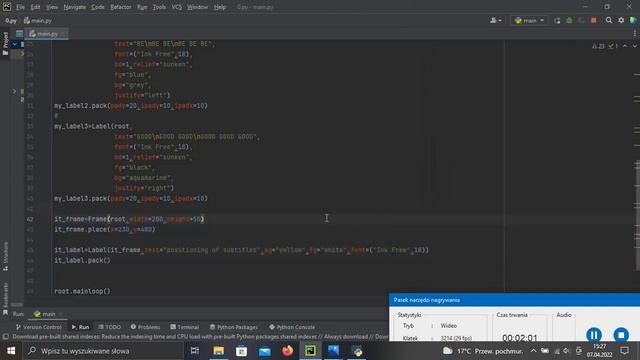Click main.py in the breadcrumb bar

click(38, 20)
